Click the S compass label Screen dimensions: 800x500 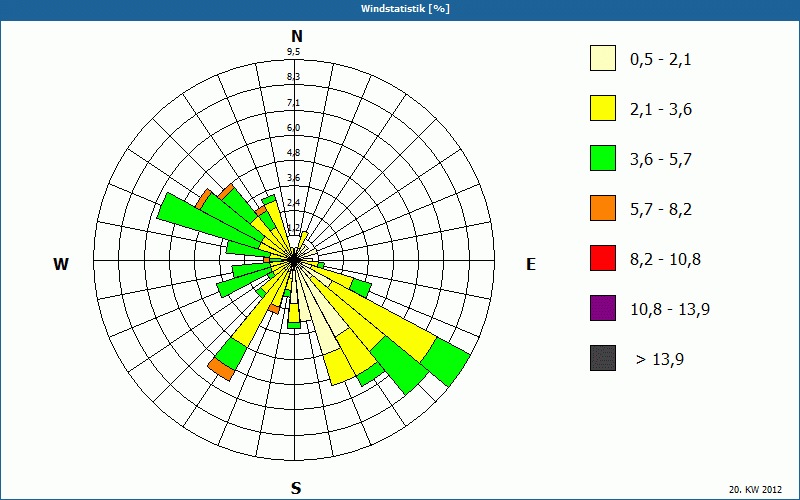click(296, 488)
